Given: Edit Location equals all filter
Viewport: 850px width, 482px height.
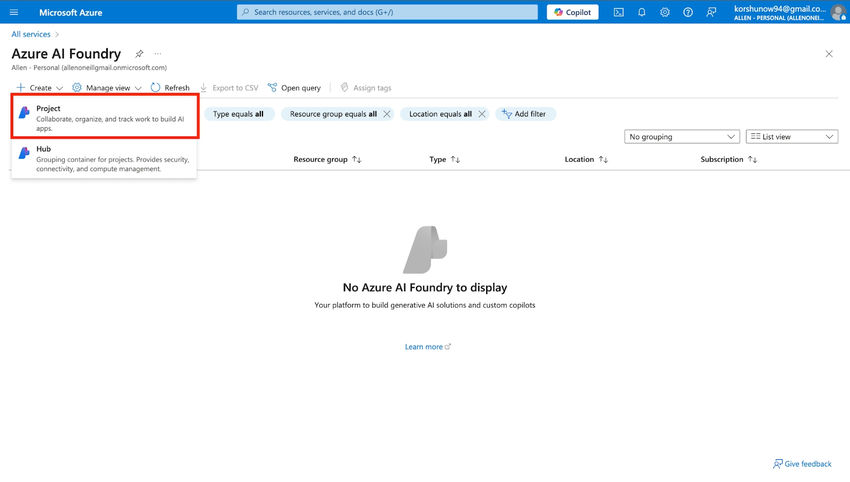Looking at the screenshot, I should pyautogui.click(x=440, y=114).
